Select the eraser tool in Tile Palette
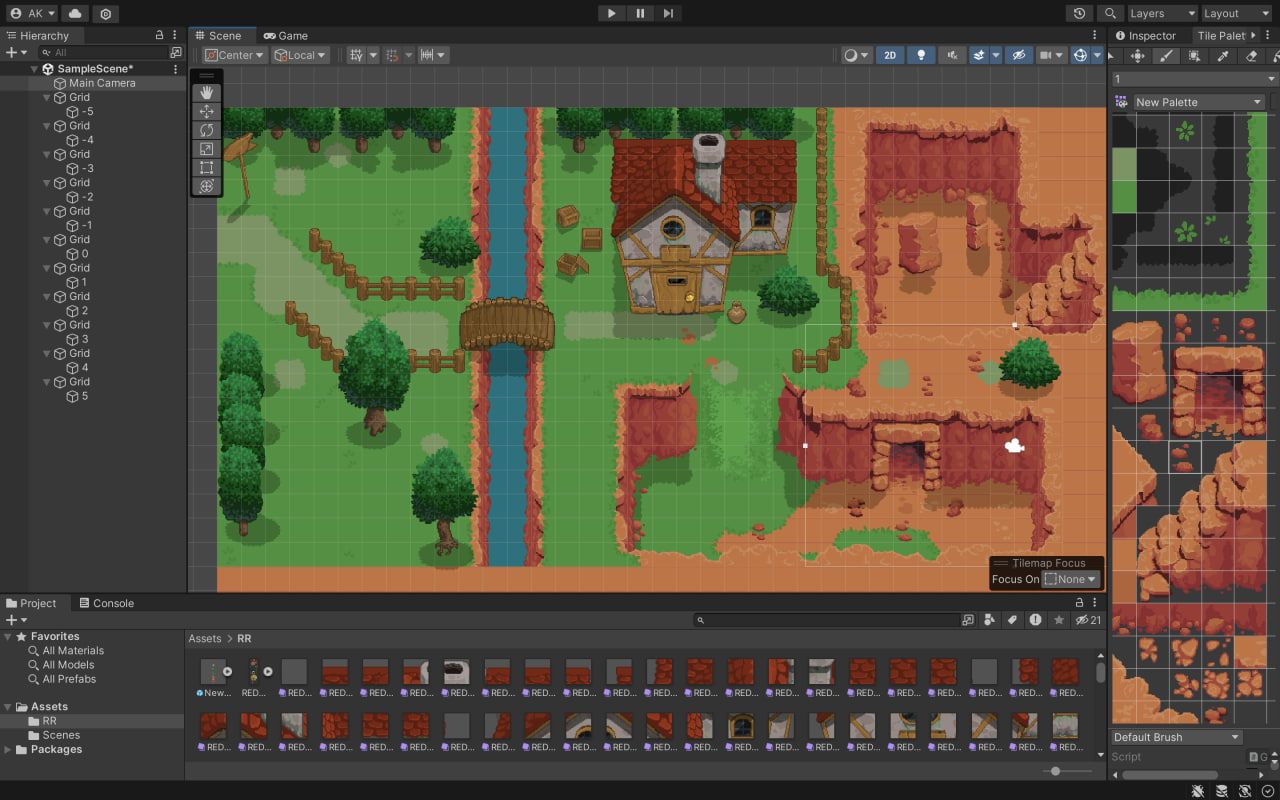This screenshot has height=800, width=1280. [x=1251, y=57]
